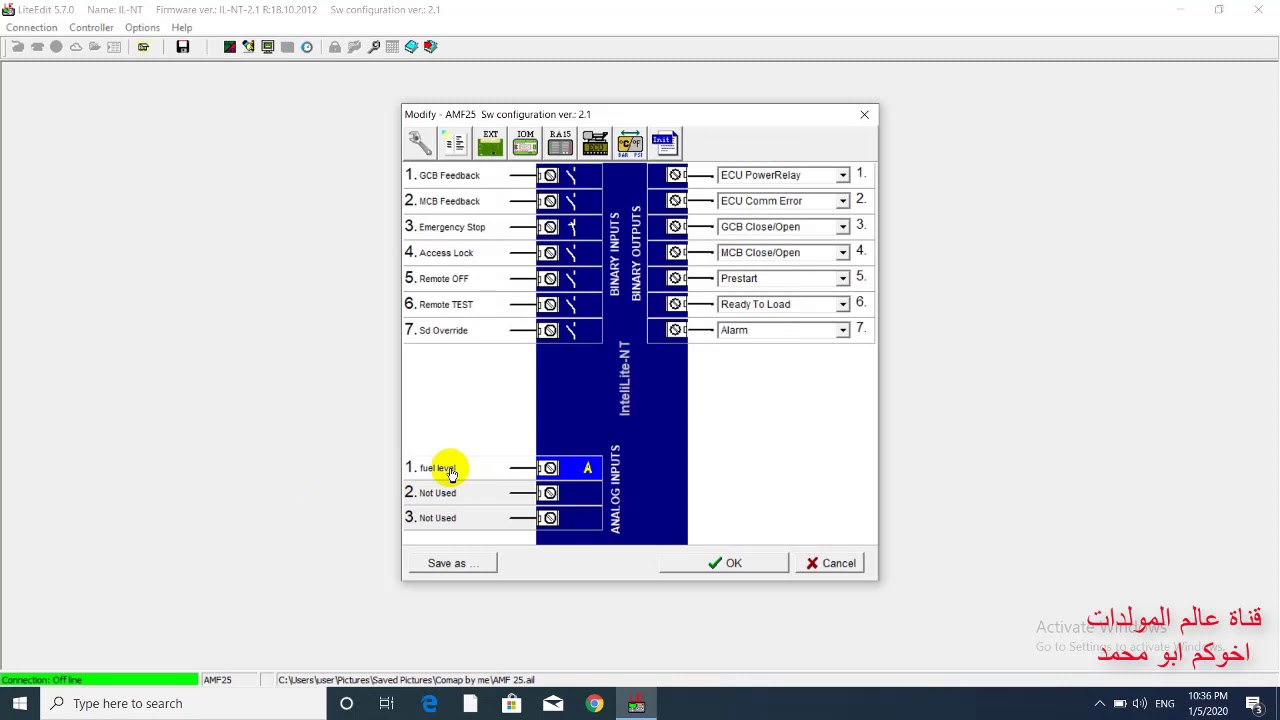The width and height of the screenshot is (1280, 720).
Task: Click the key magnifier toolbar icon
Action: pos(373,47)
